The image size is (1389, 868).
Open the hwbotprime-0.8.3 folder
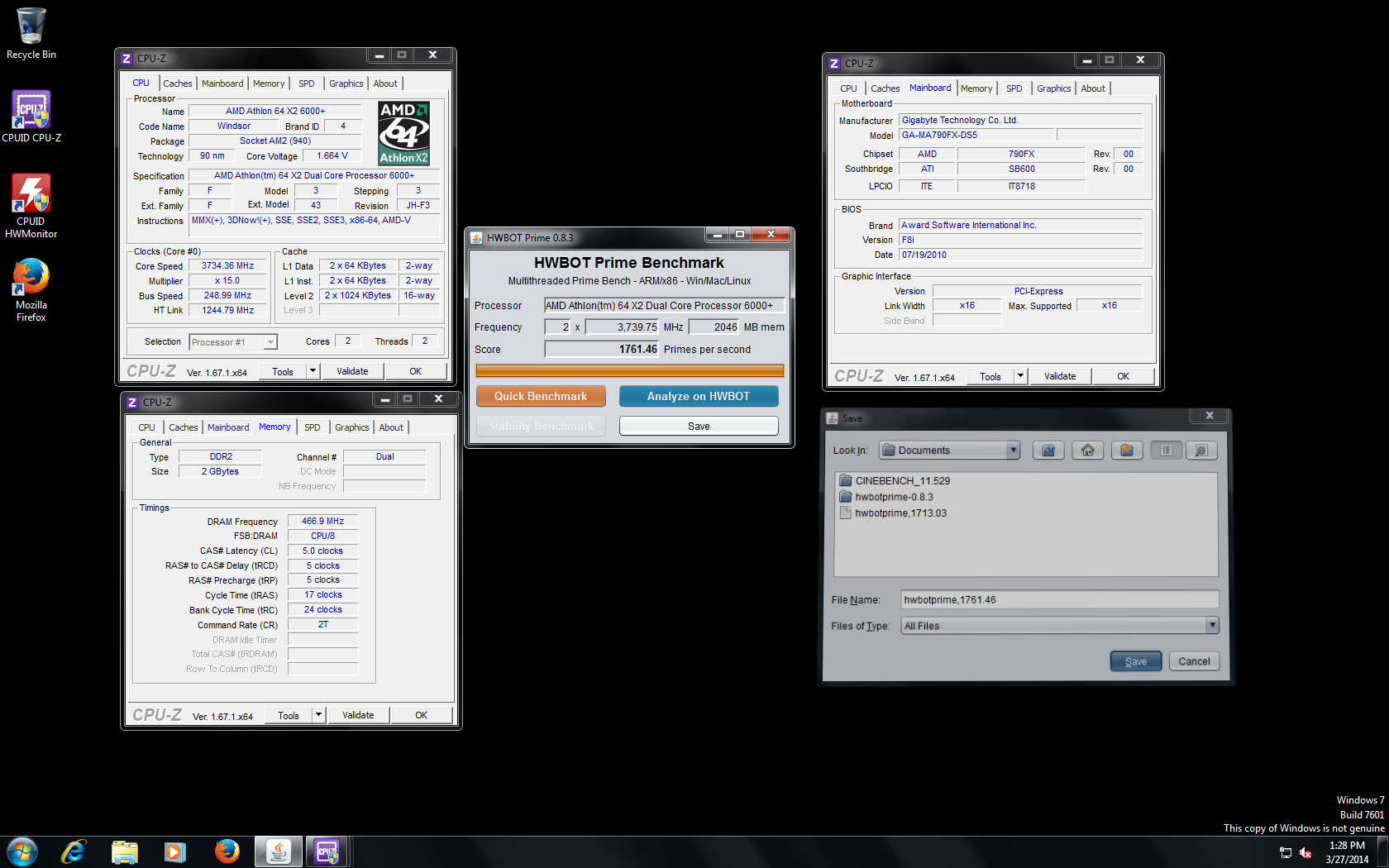pos(886,497)
